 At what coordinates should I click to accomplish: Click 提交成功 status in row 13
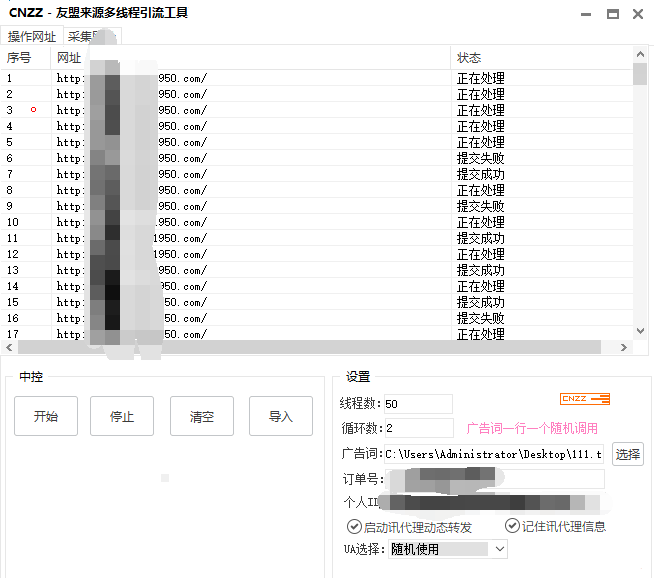(x=480, y=270)
